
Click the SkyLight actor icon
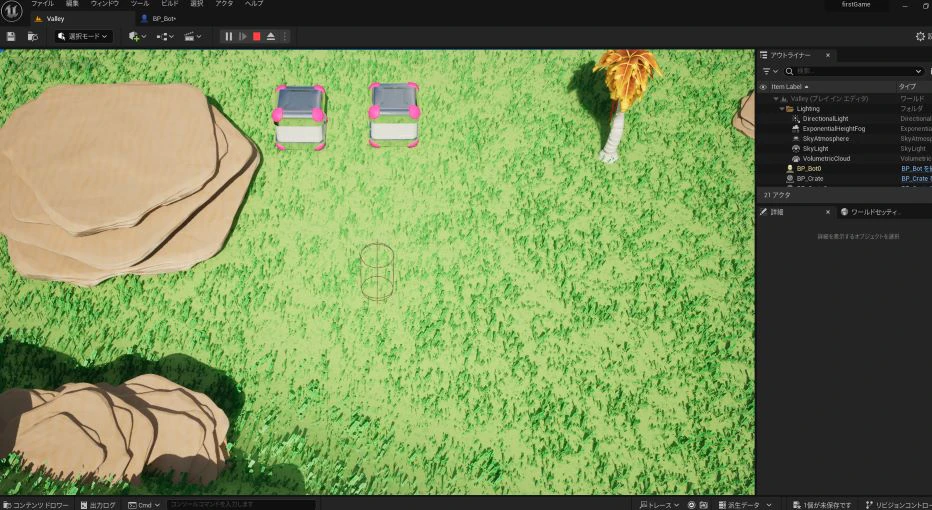coord(796,149)
